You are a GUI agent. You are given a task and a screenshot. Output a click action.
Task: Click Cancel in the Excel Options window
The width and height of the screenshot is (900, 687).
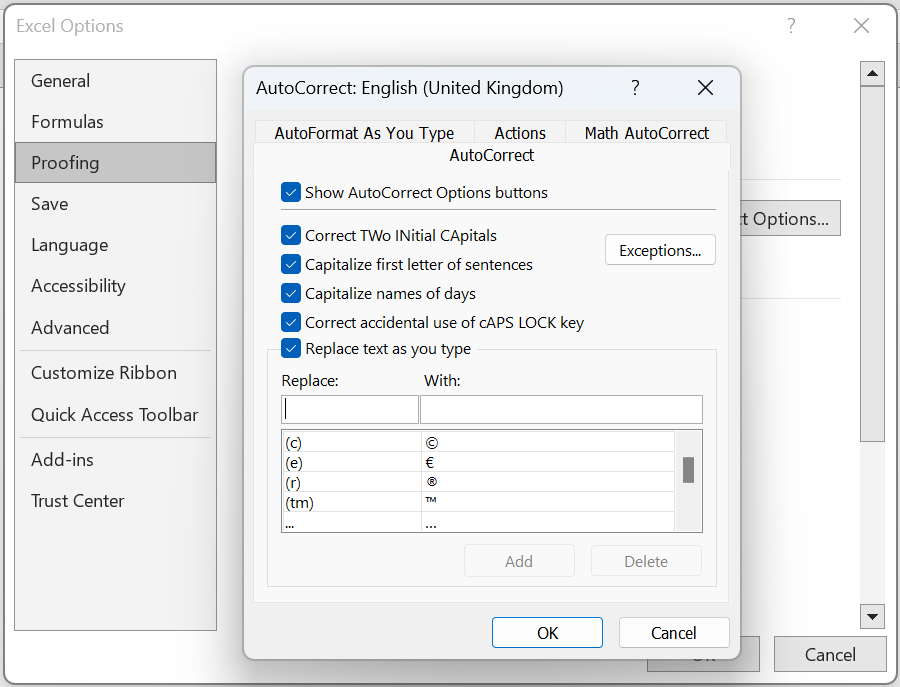830,654
